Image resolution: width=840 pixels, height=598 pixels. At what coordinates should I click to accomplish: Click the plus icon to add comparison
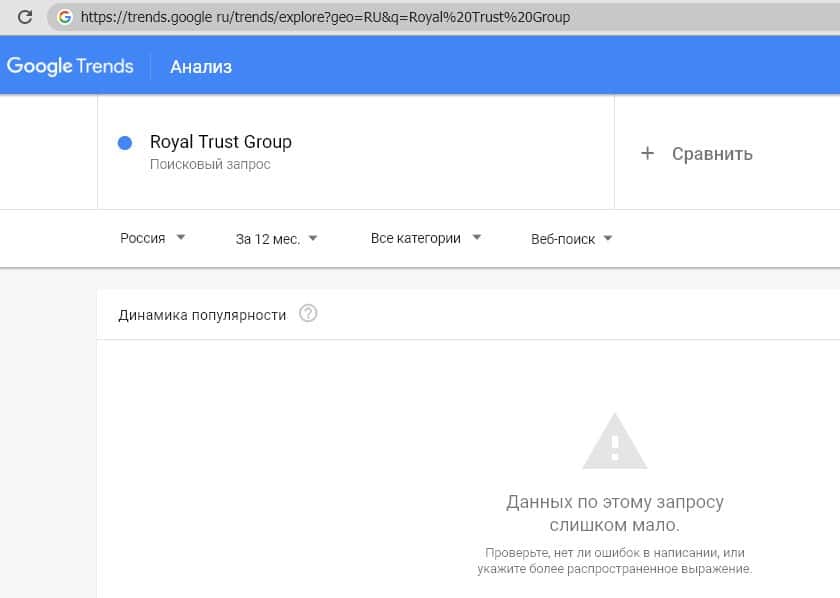click(647, 153)
